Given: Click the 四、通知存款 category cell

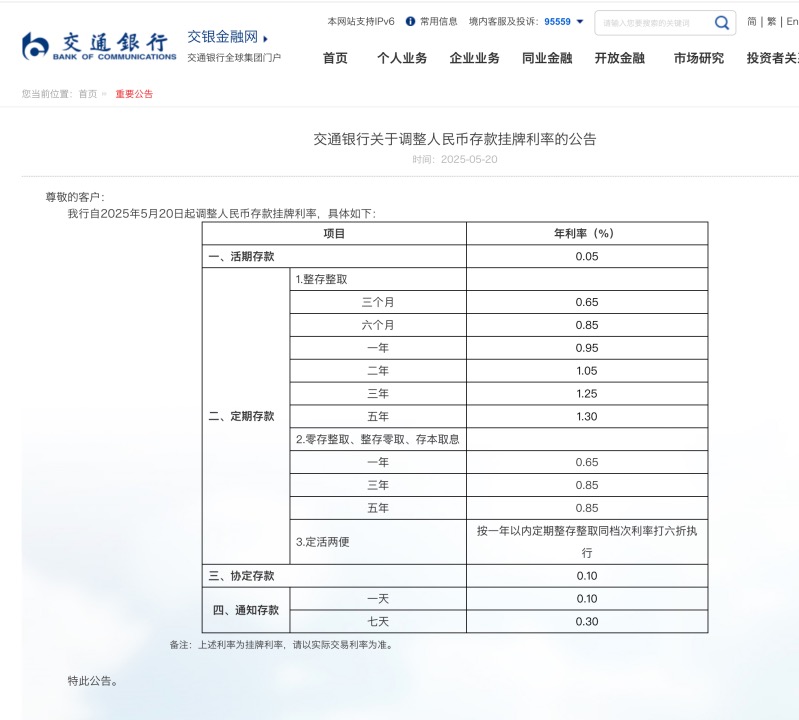Looking at the screenshot, I should pyautogui.click(x=246, y=610).
